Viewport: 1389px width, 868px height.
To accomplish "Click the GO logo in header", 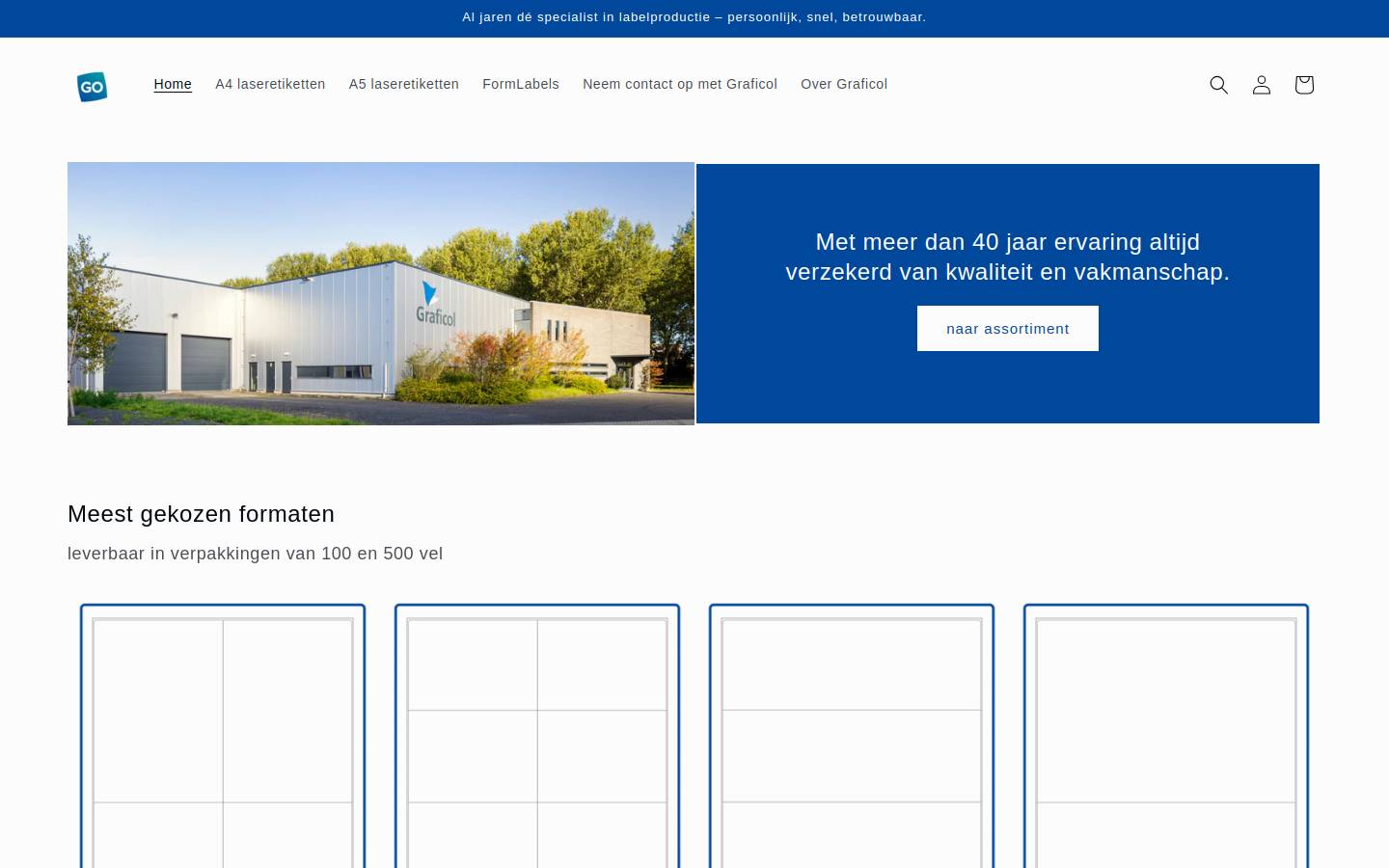I will click(x=93, y=86).
